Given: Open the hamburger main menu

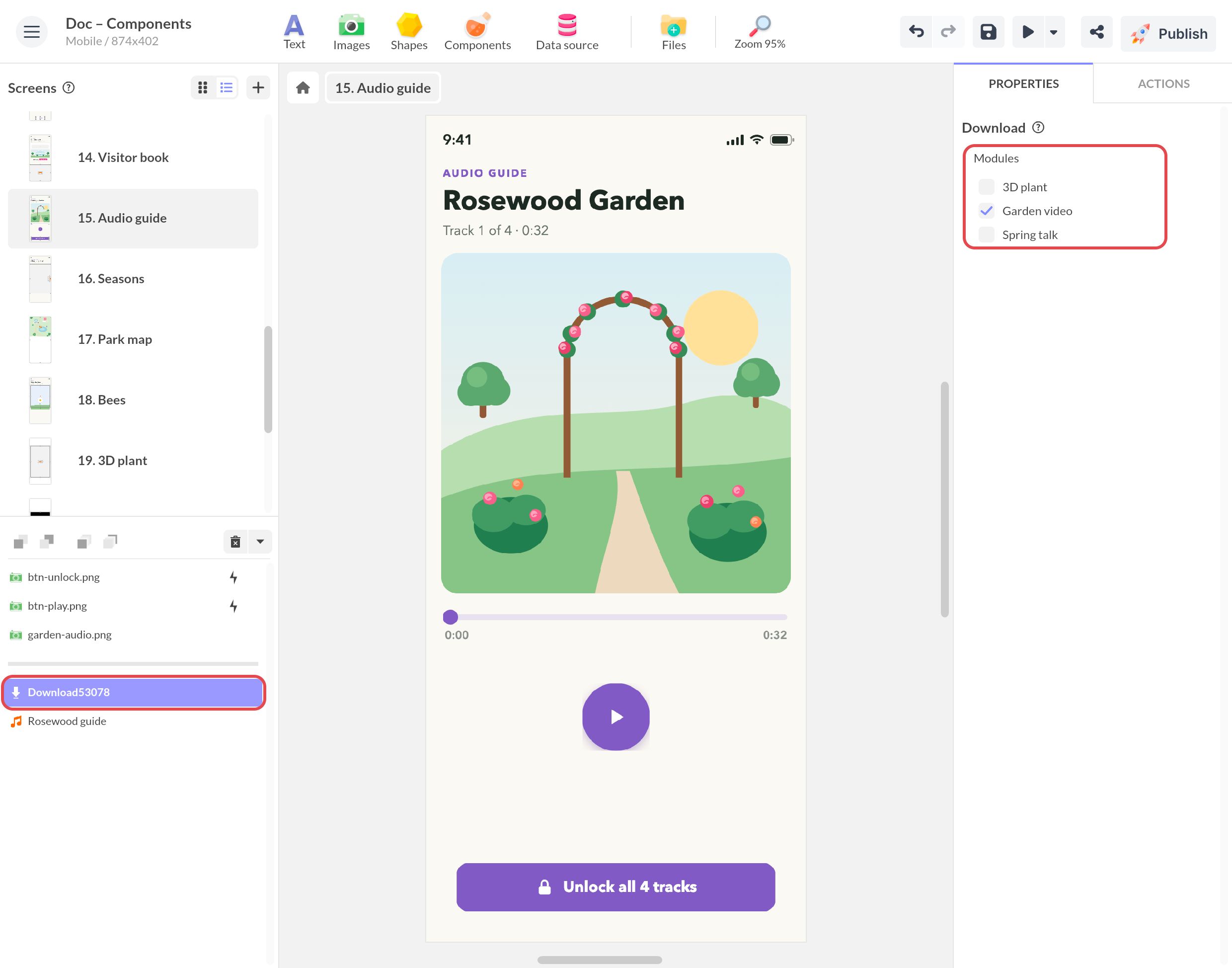Looking at the screenshot, I should click(x=32, y=32).
